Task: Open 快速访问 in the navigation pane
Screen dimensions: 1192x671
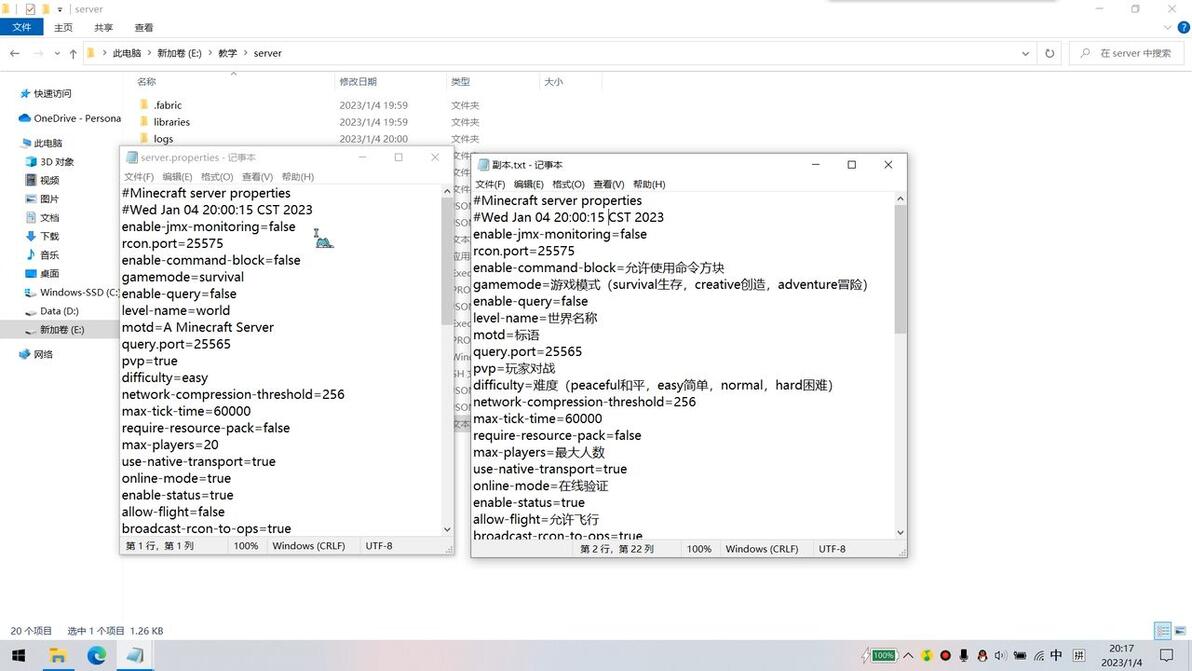Action: pyautogui.click(x=52, y=93)
